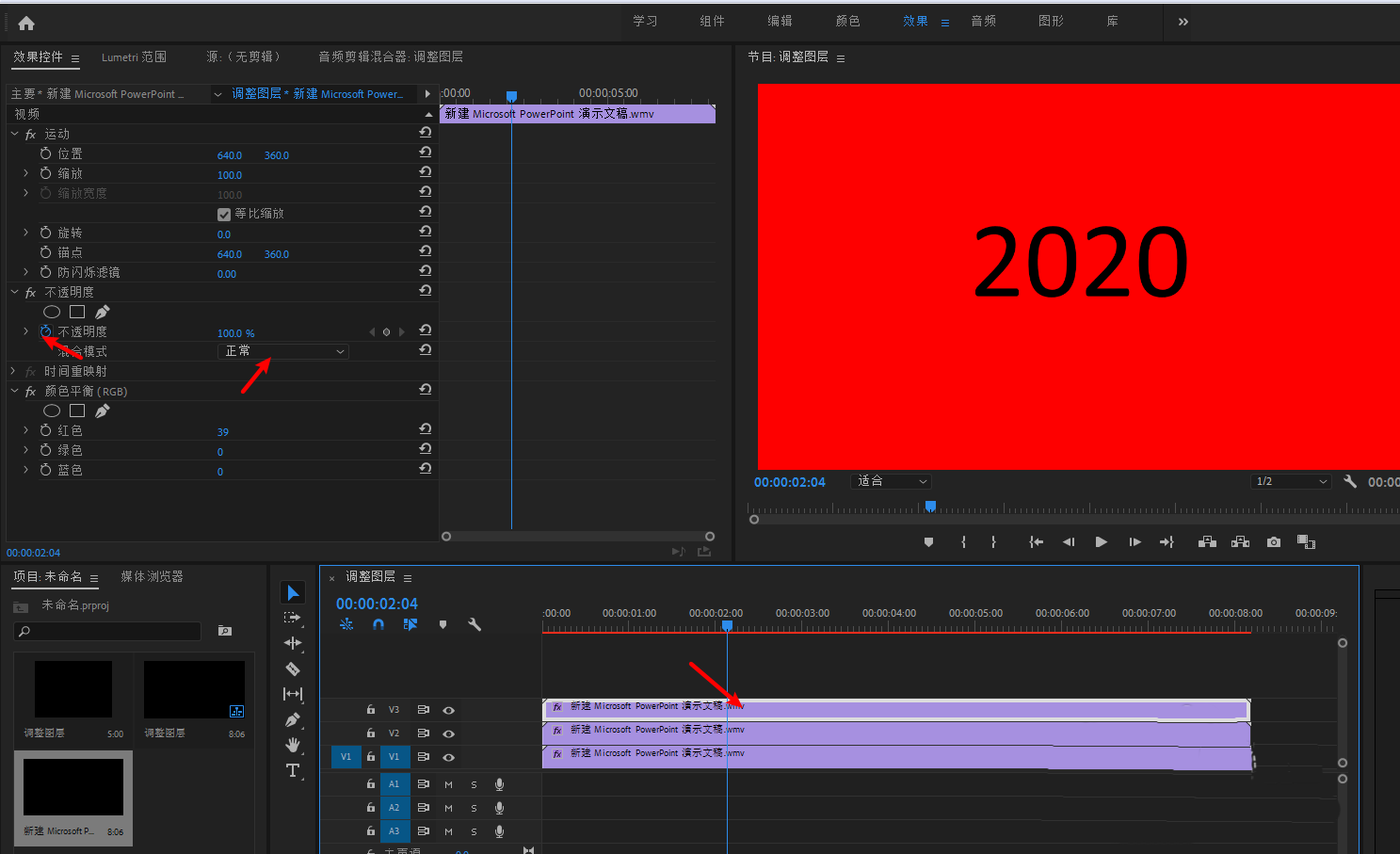This screenshot has width=1400, height=854.
Task: Hide track V3 with the eye icon
Action: [448, 710]
